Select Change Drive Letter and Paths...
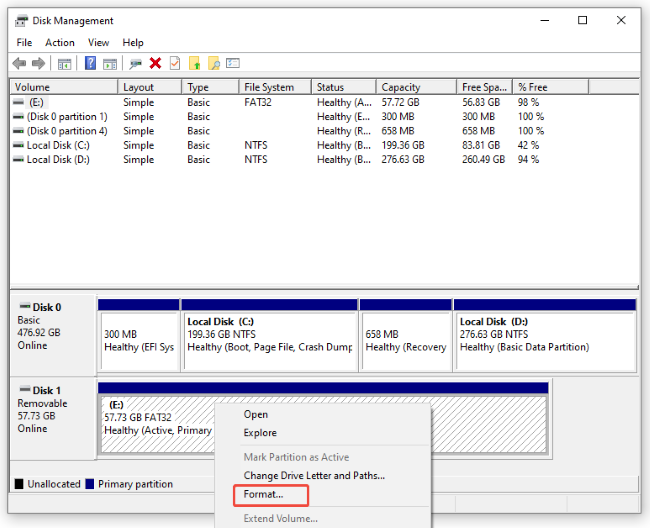The width and height of the screenshot is (650, 528). (x=314, y=475)
